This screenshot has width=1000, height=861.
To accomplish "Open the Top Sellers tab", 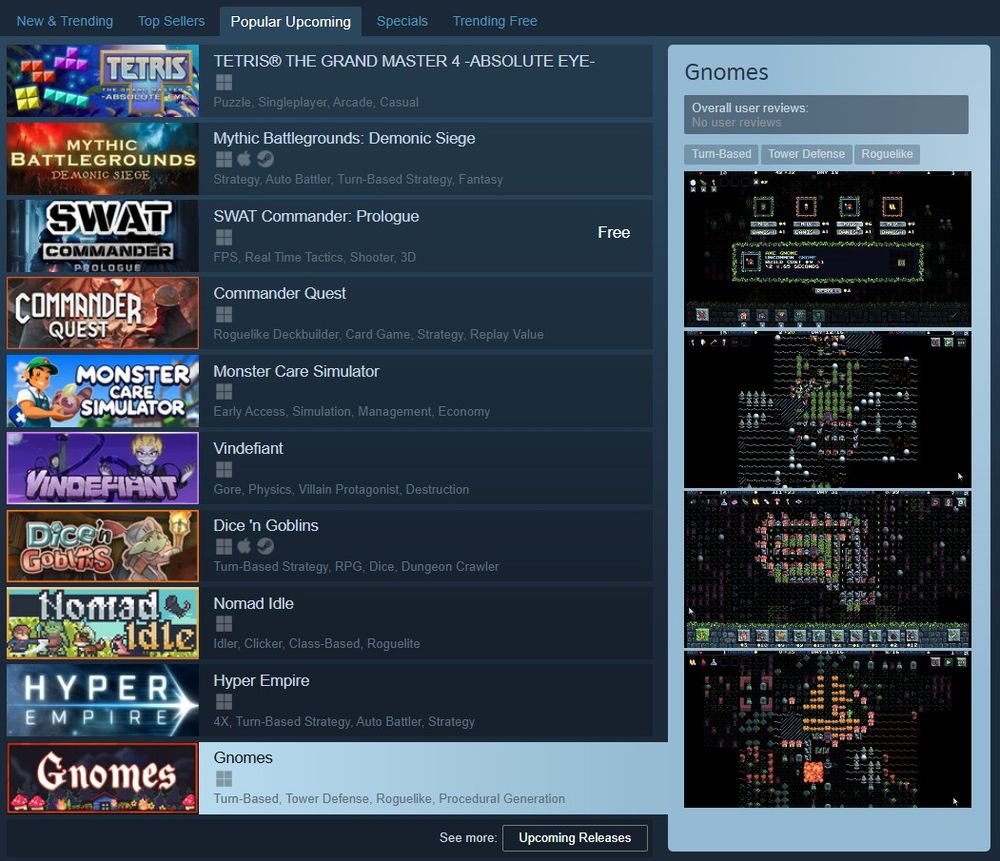I will tap(172, 21).
